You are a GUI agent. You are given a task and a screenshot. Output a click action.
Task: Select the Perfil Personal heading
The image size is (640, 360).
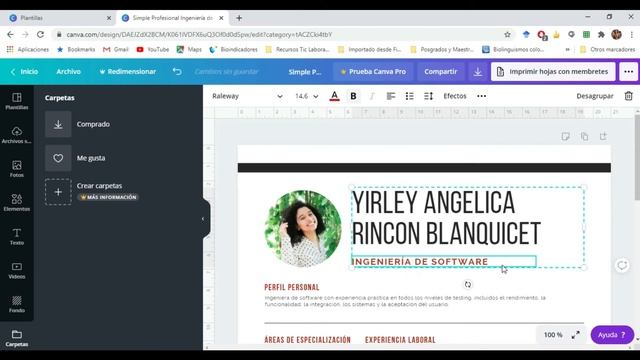[x=292, y=287]
